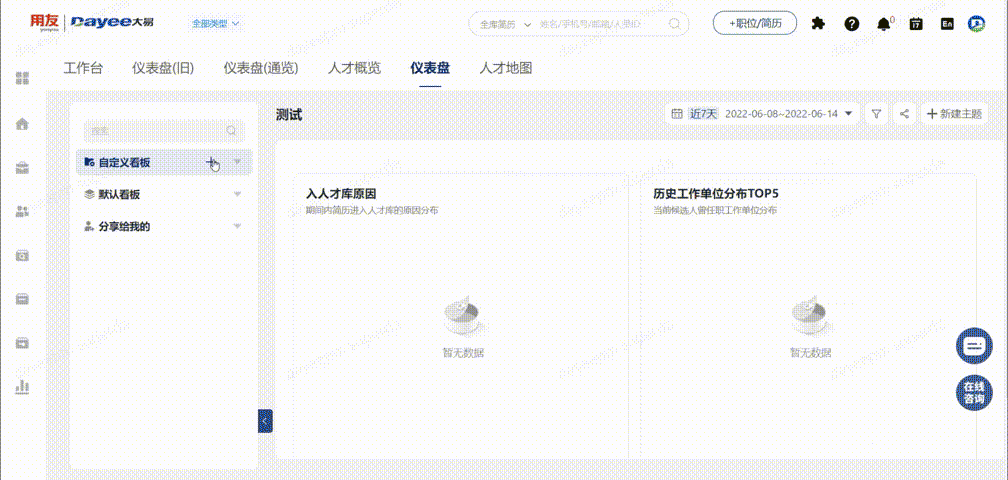
Task: Switch to the 仪表盘(通览) tab
Action: point(261,68)
